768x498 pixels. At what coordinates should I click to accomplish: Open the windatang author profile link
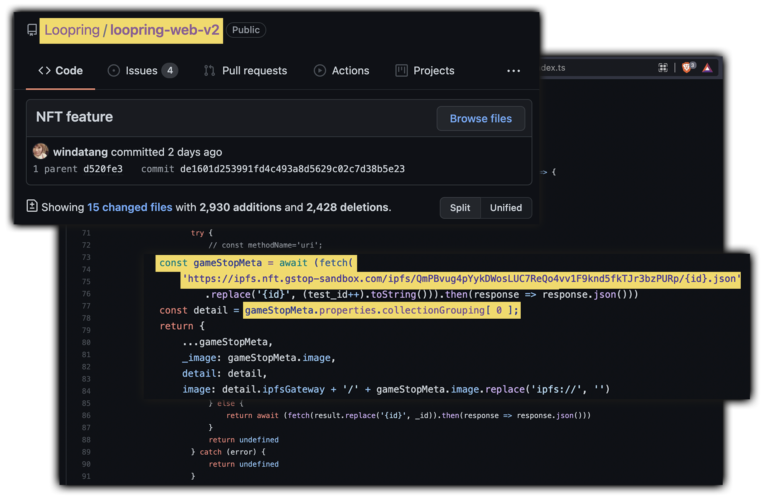[x=80, y=152]
